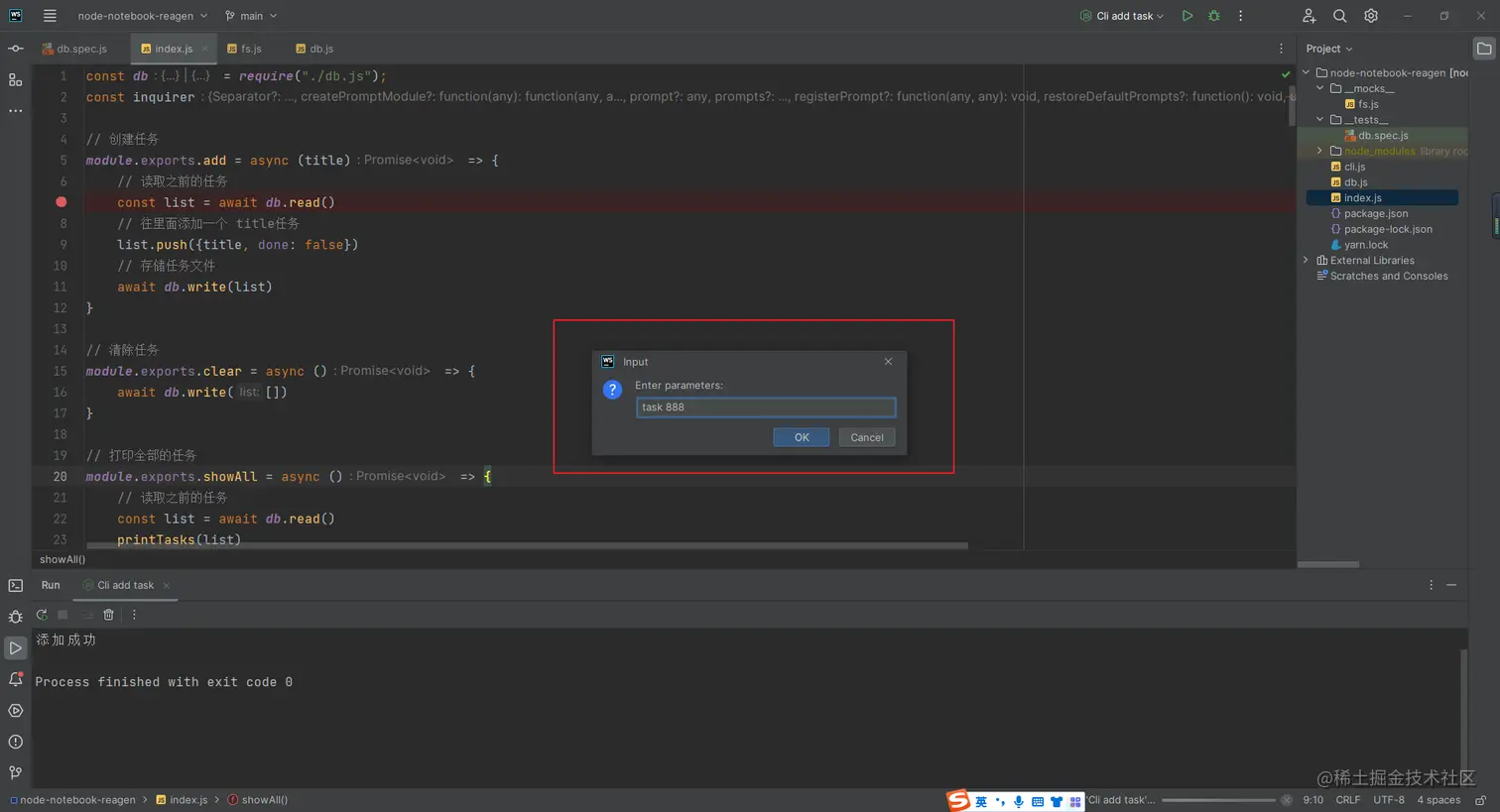Open the CRLF line separator selector
The height and width of the screenshot is (812, 1500).
coord(1348,800)
